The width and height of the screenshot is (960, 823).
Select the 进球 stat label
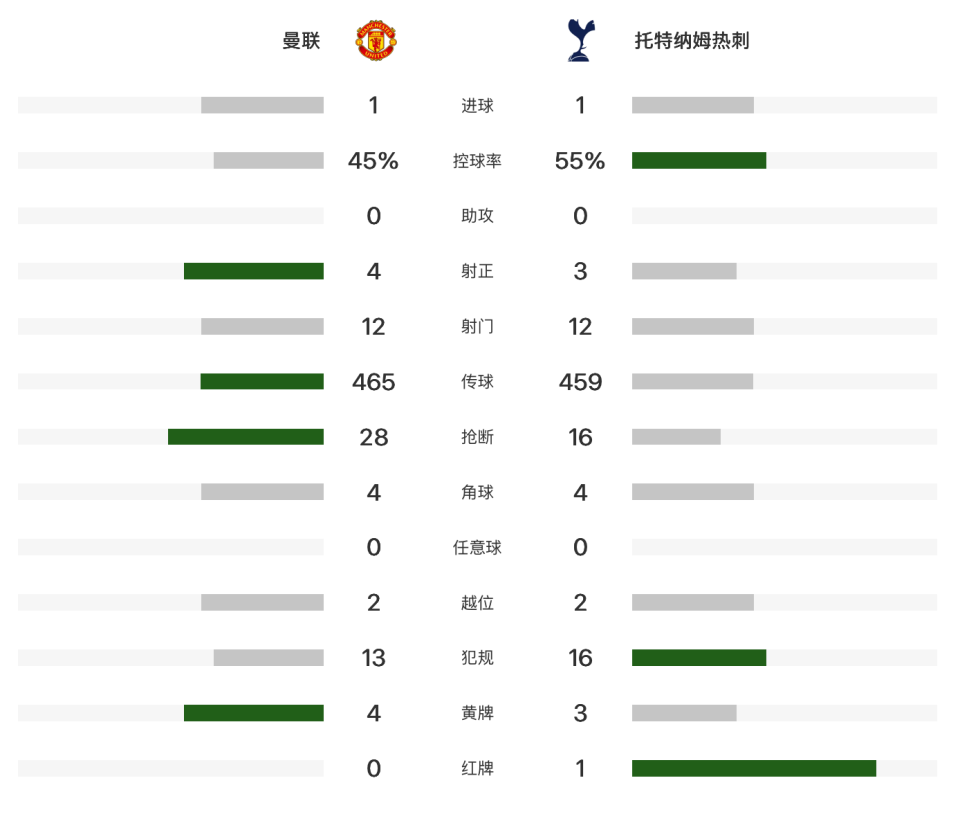(x=477, y=105)
